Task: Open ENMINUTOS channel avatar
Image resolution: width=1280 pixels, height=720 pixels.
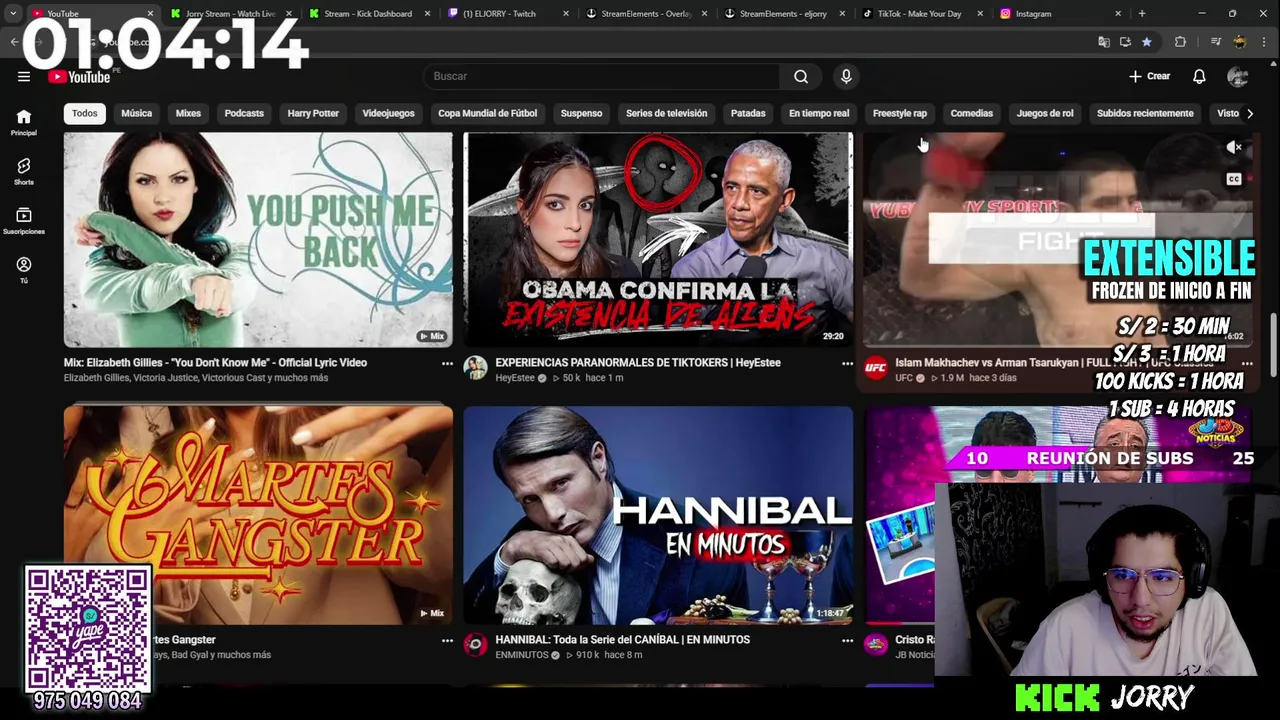Action: pos(475,645)
